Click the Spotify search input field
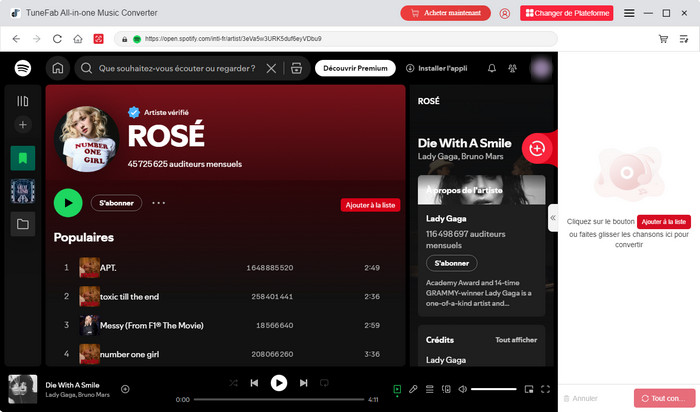Image resolution: width=700 pixels, height=412 pixels. (x=178, y=69)
